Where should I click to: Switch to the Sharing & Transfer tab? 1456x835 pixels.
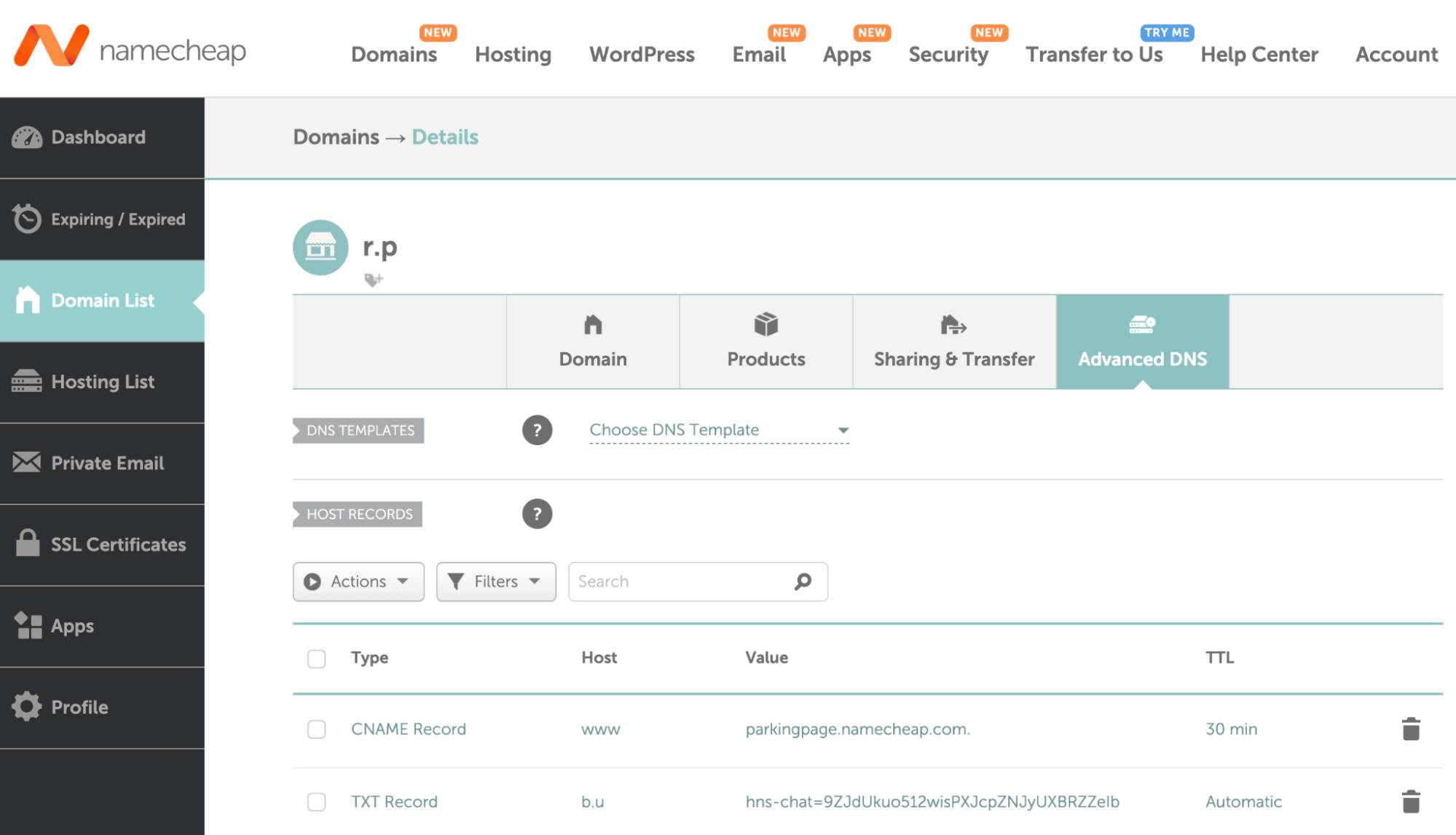tap(953, 342)
